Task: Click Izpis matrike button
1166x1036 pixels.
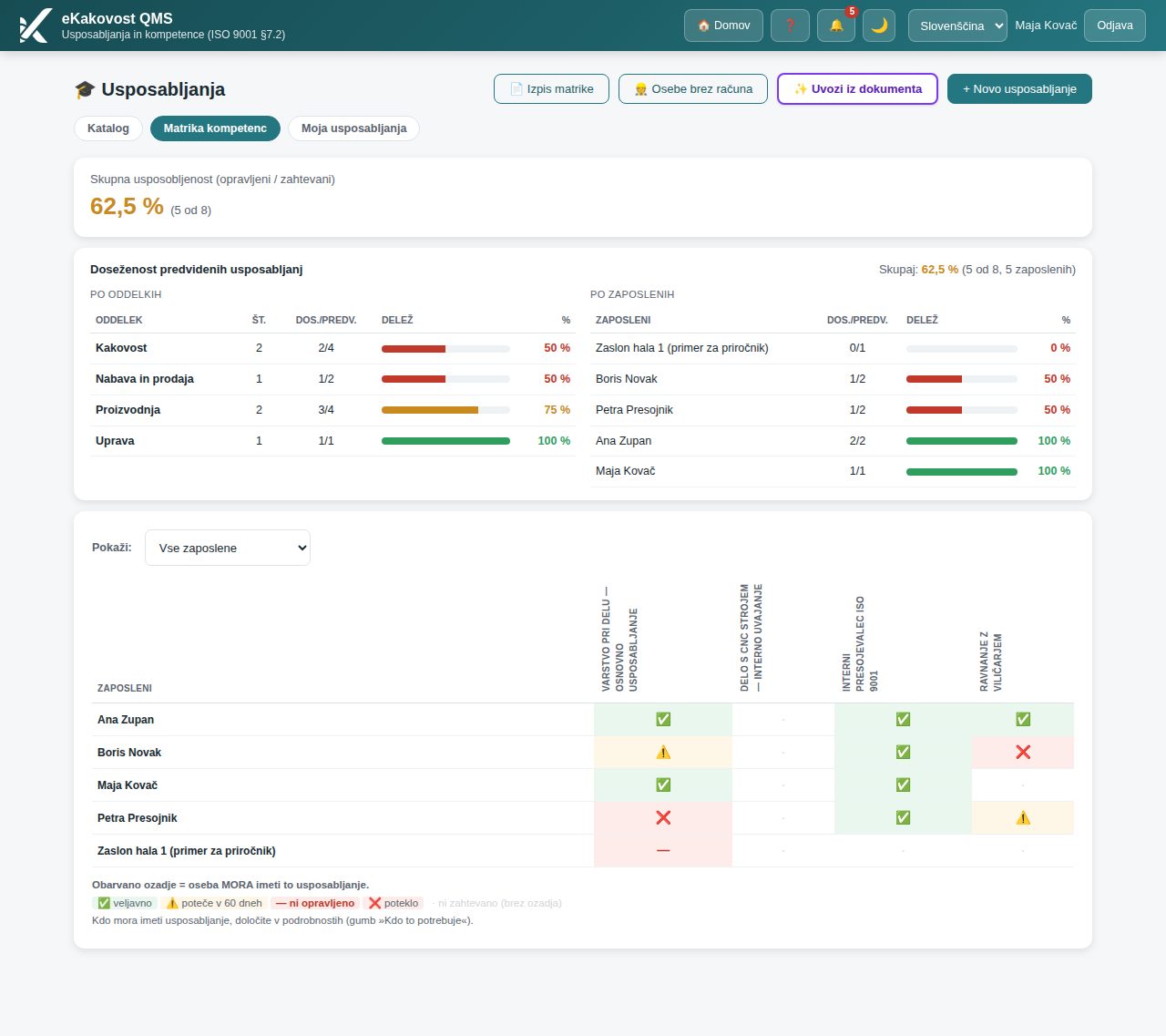Action: point(551,89)
